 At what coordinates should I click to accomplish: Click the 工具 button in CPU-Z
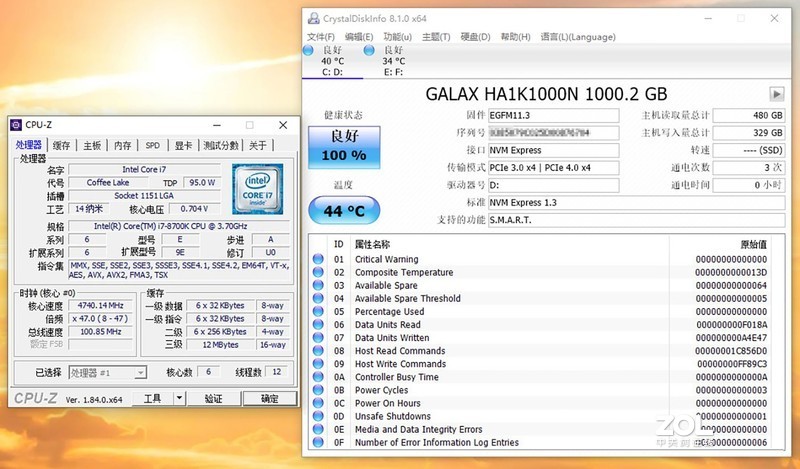153,398
